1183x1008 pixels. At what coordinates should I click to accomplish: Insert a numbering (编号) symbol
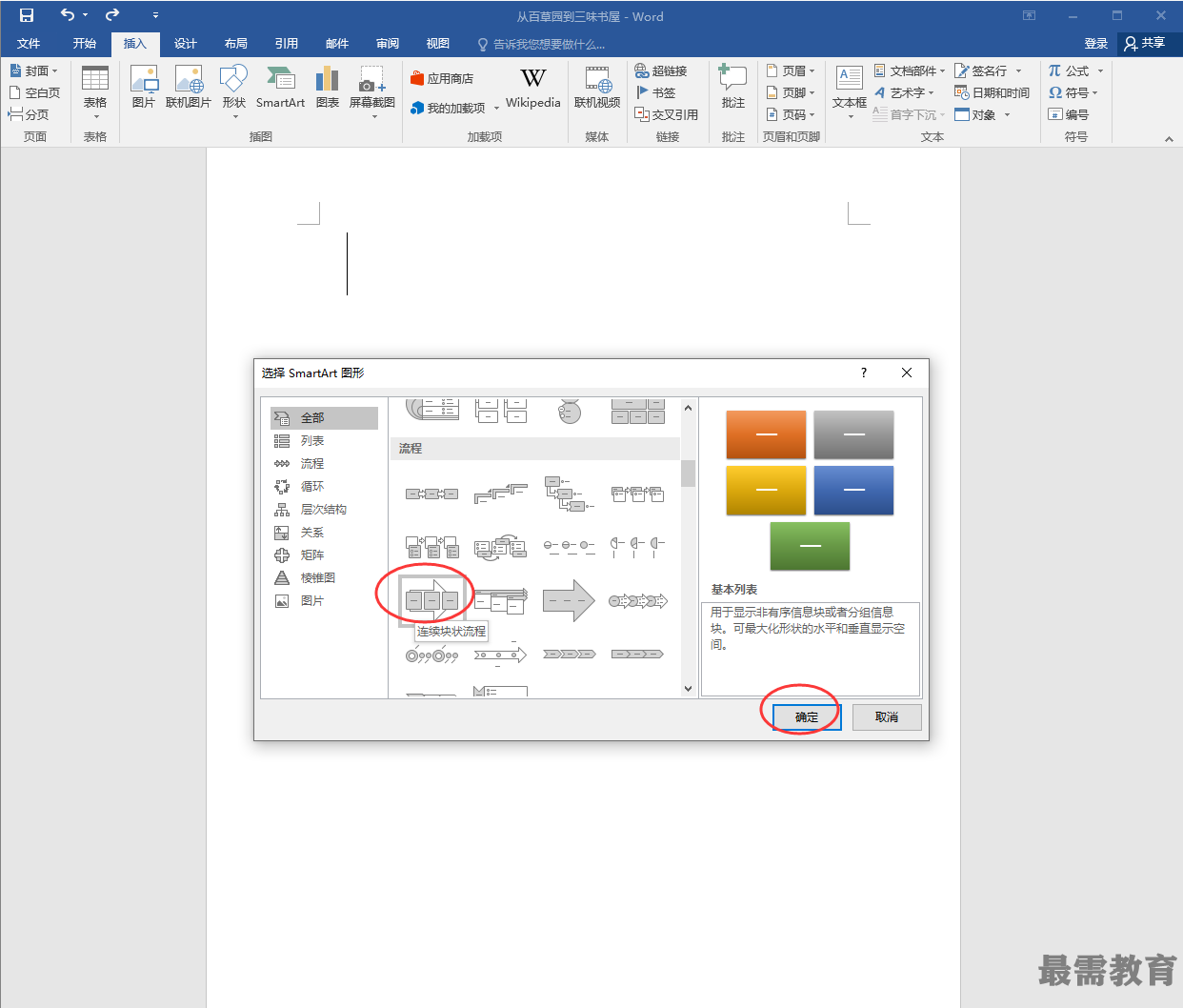tap(1069, 114)
